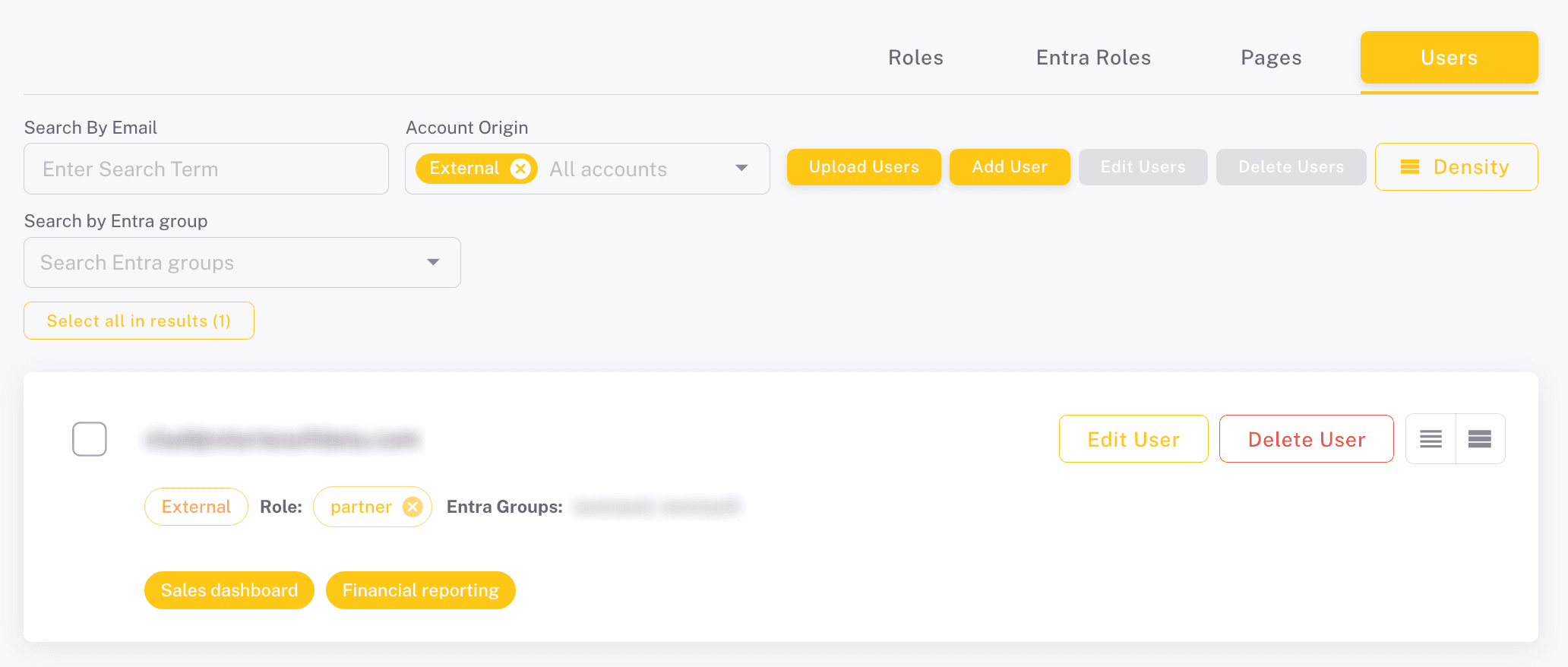Go to the Pages tab
Viewport: 1568px width, 667px height.
[x=1272, y=58]
